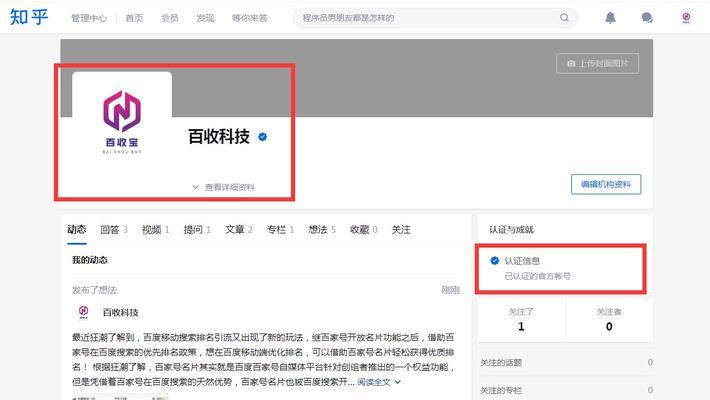
Task: Click the 发布了想法 label
Action: [x=94, y=290]
